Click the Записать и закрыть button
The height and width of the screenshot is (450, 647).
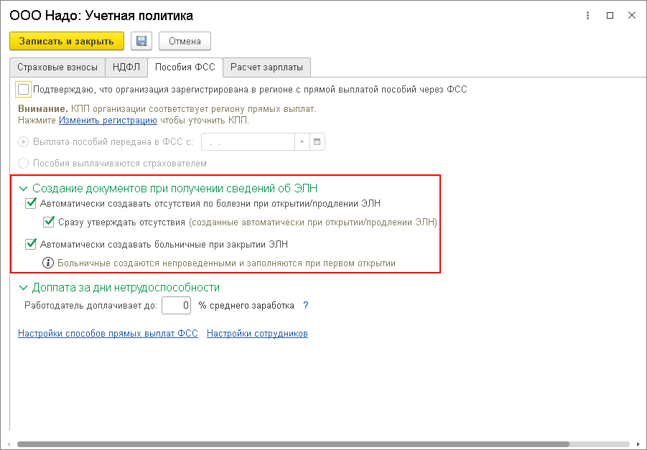[66, 41]
